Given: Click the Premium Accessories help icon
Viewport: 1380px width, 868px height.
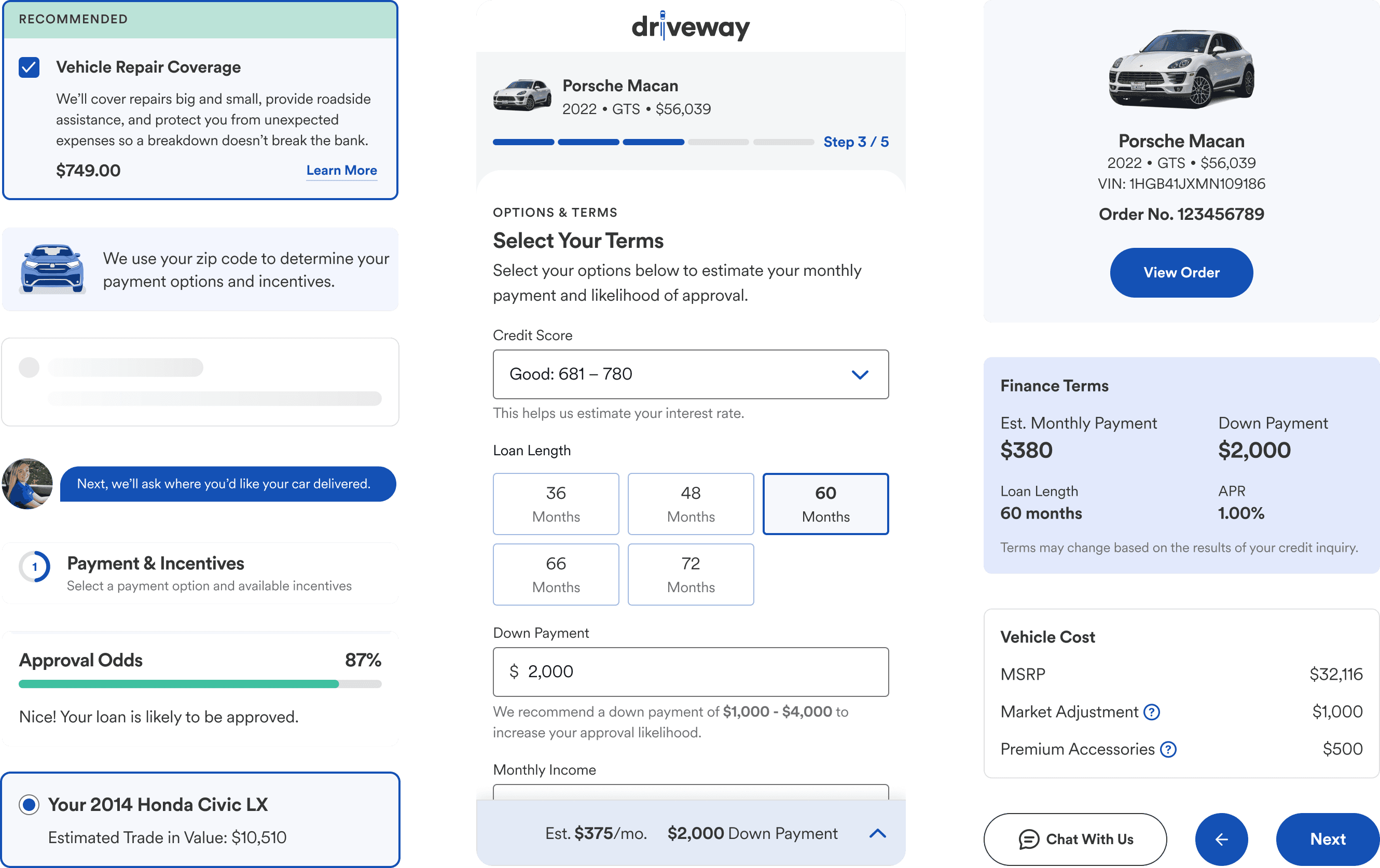Looking at the screenshot, I should [1167, 749].
